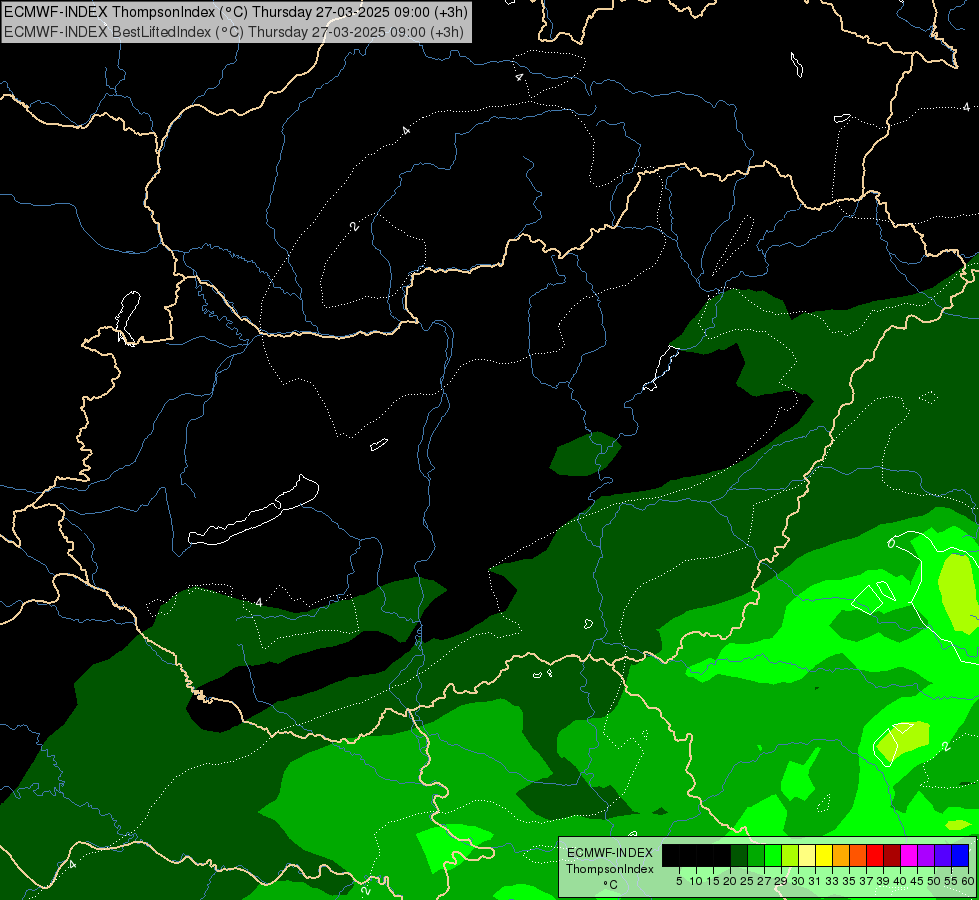The height and width of the screenshot is (900, 979).
Task: Click legend scale value 33
Action: pyautogui.click(x=832, y=881)
